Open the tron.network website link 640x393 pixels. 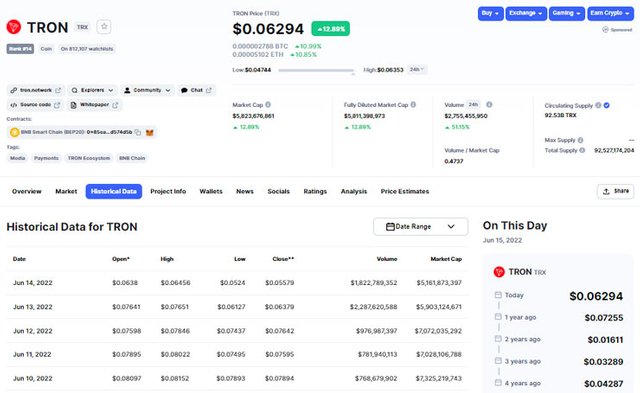pyautogui.click(x=36, y=90)
